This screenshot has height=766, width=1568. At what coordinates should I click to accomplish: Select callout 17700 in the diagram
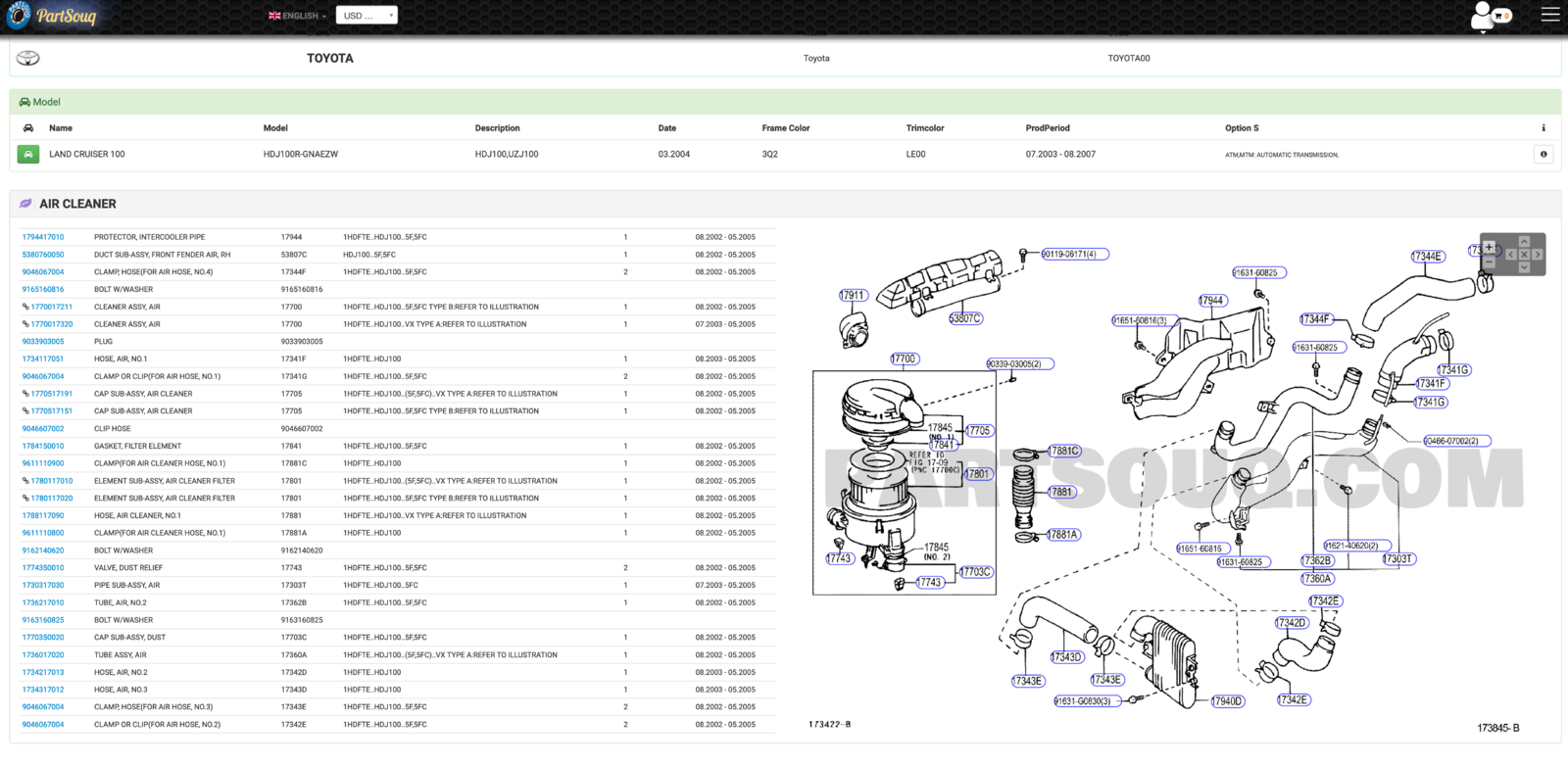(904, 359)
